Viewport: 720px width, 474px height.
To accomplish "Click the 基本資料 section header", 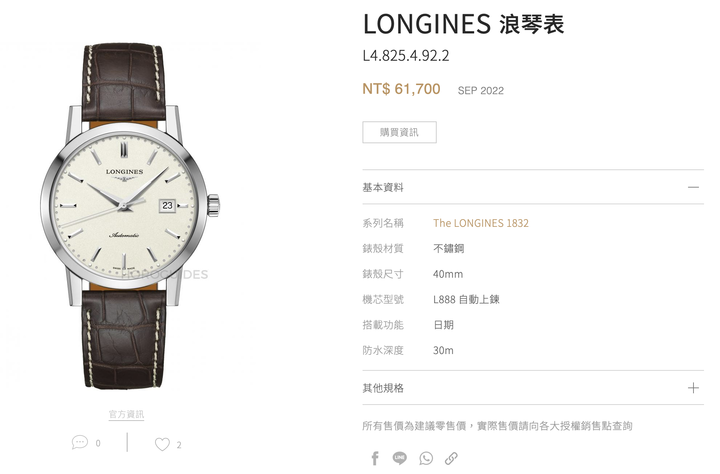I will 533,187.
